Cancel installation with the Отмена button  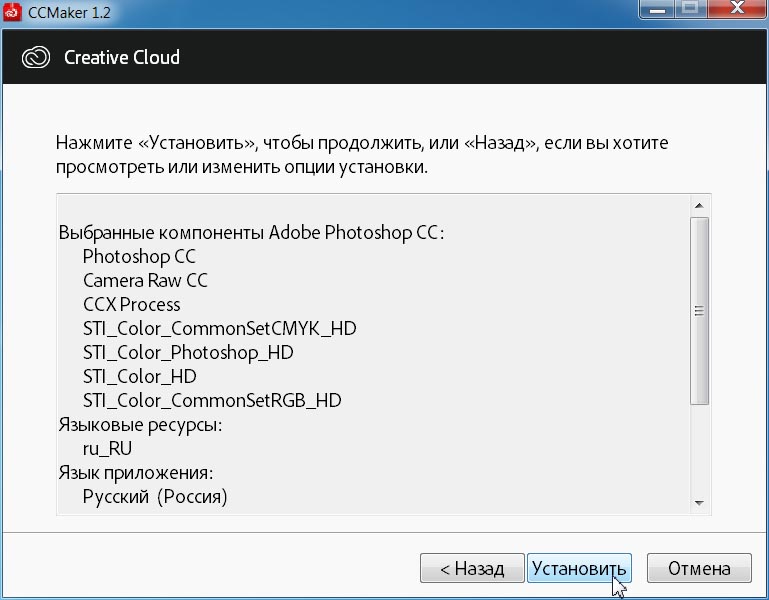point(699,568)
